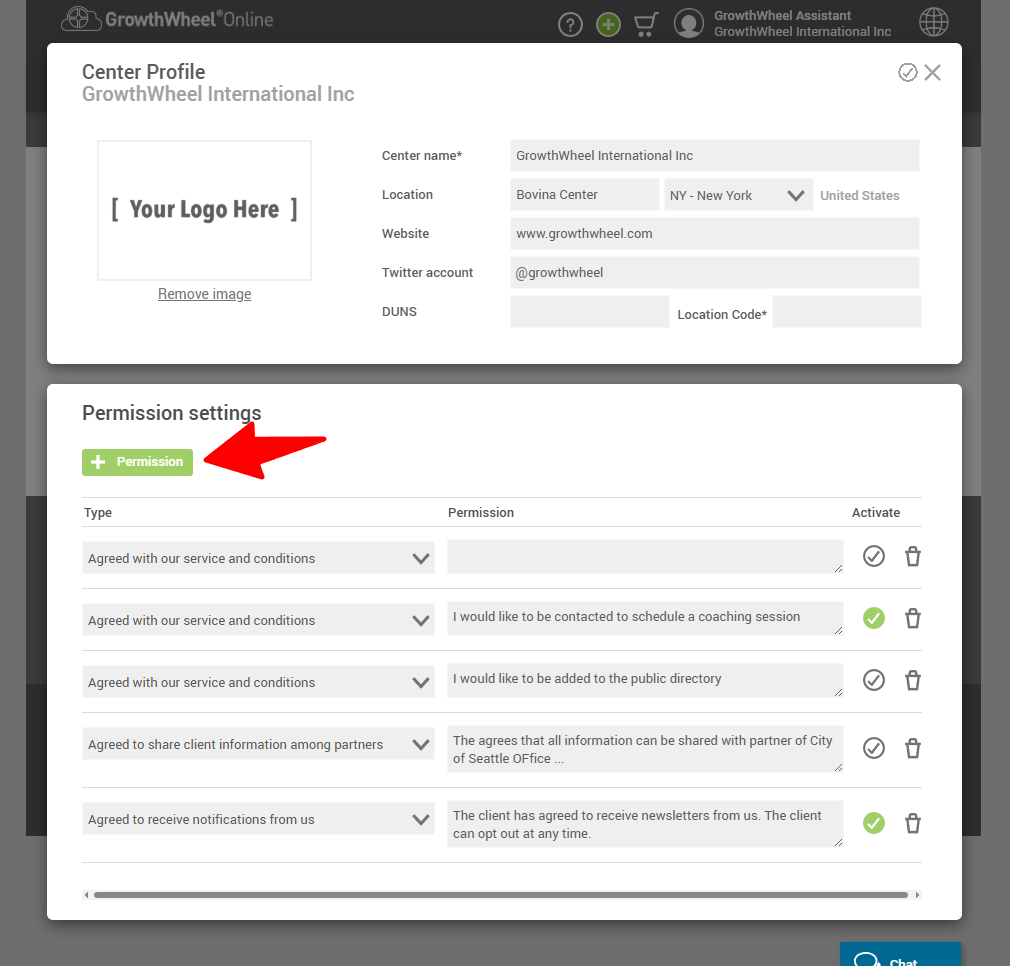Add a new Permission with green button
Image resolution: width=1010 pixels, height=966 pixels.
coord(137,462)
